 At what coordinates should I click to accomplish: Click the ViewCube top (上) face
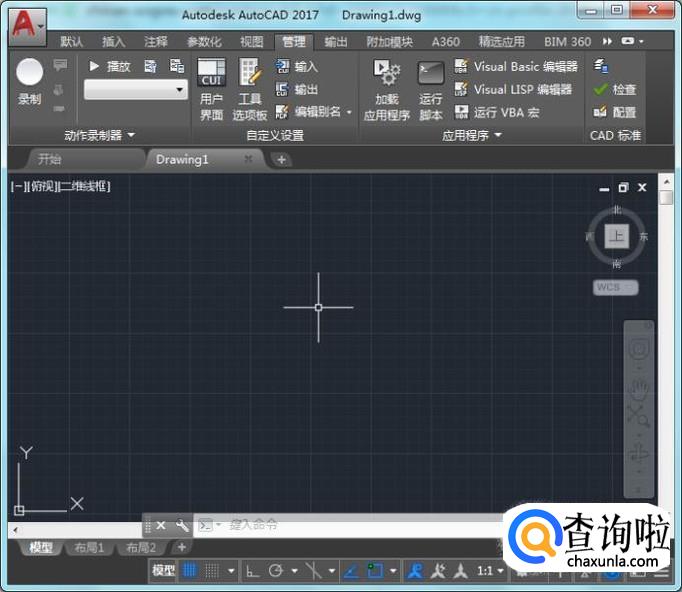617,236
